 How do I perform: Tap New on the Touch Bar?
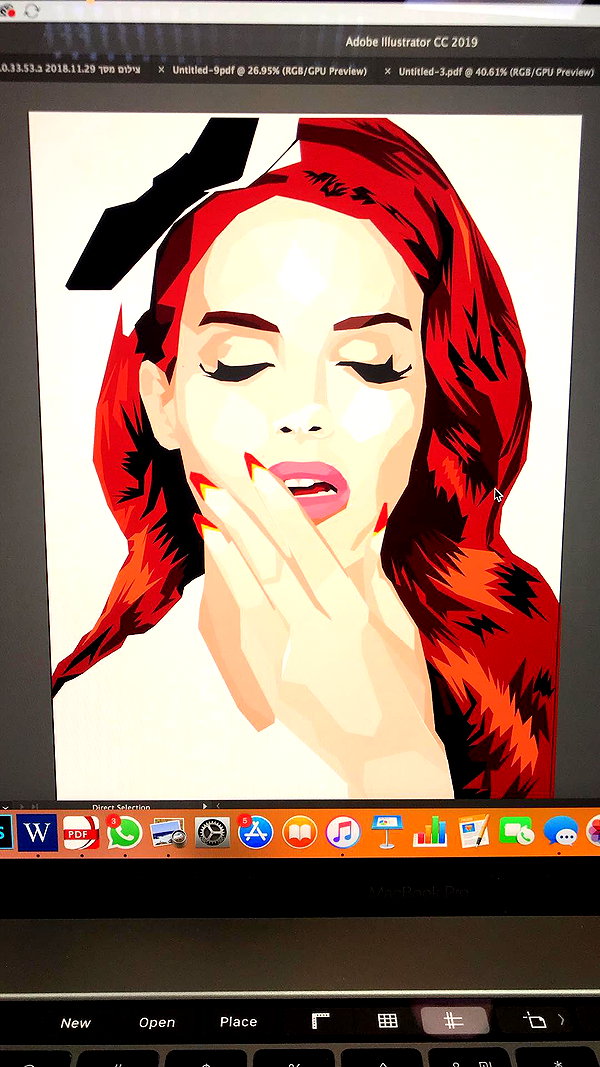tap(76, 1022)
